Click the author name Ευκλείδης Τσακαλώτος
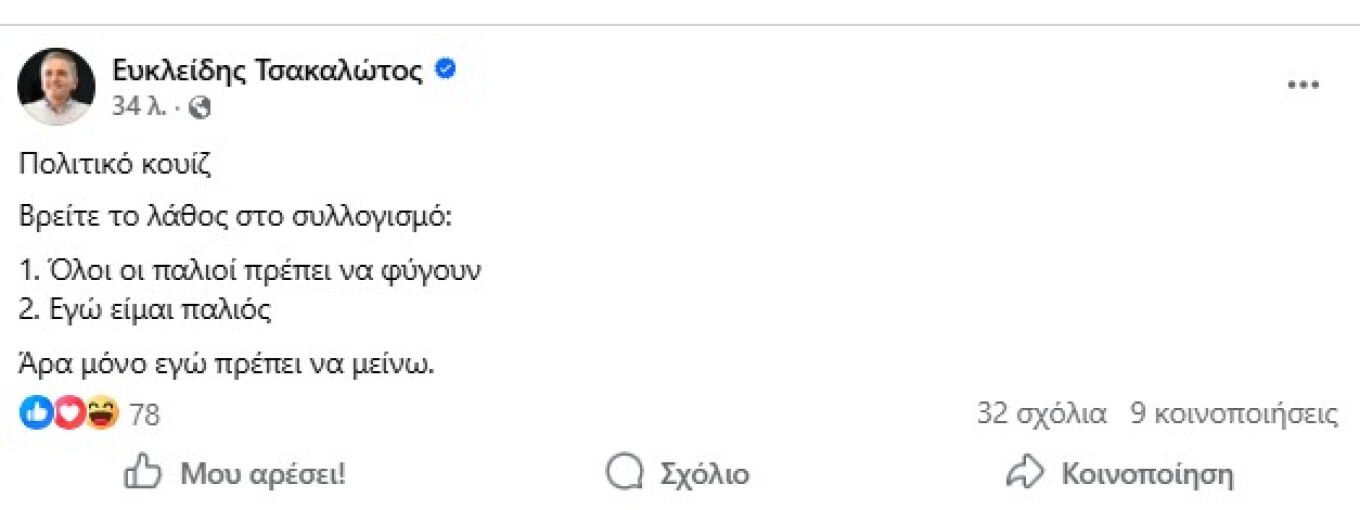 268,70
